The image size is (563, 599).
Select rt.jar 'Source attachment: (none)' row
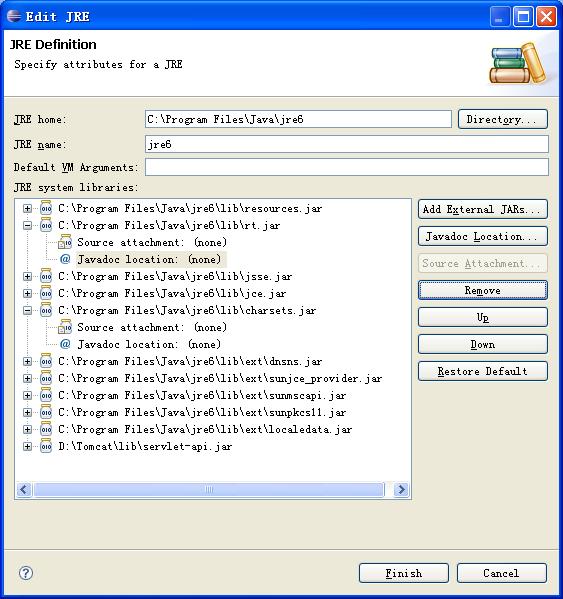(152, 242)
